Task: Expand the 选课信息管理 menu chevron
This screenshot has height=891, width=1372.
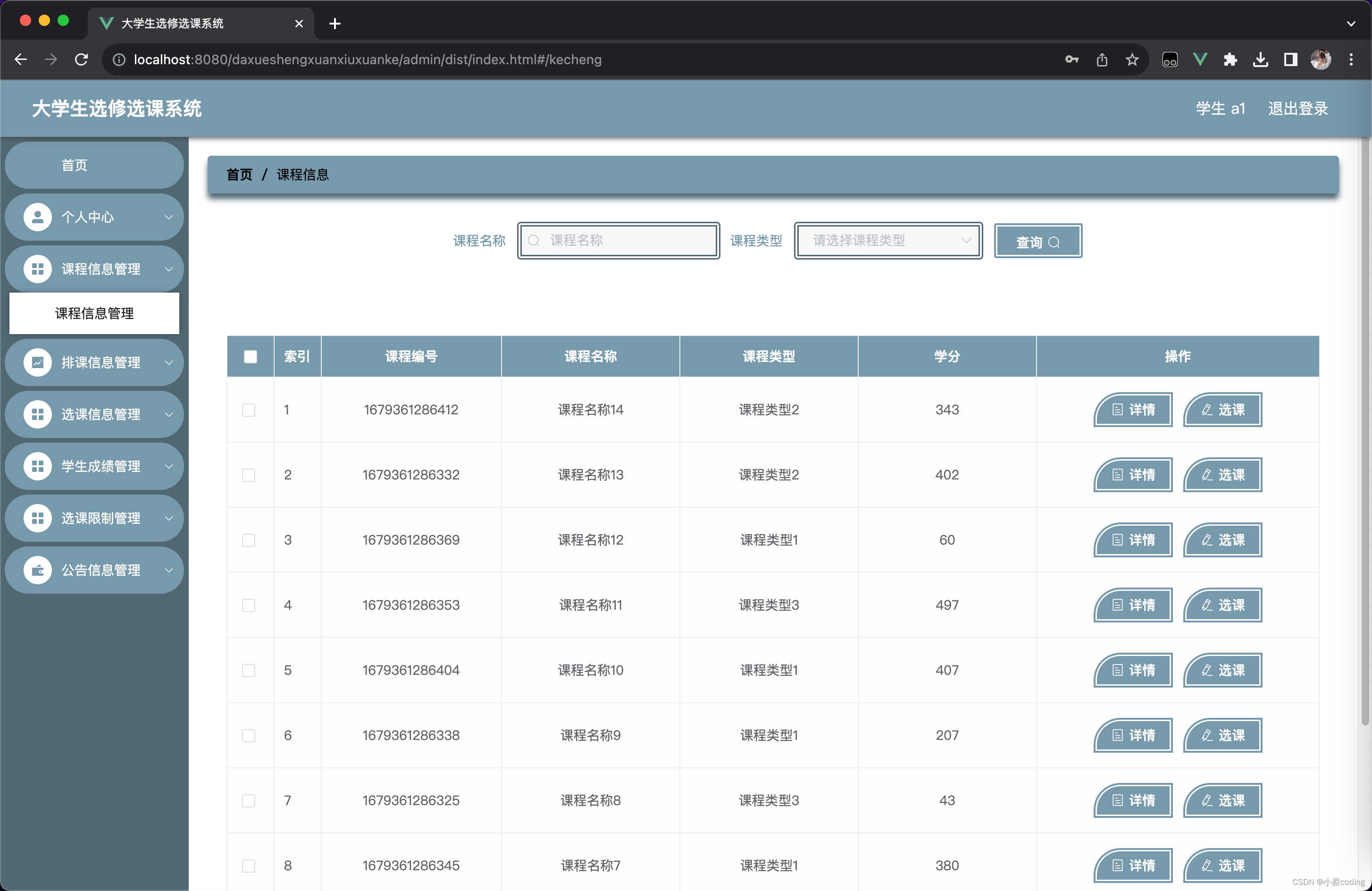Action: click(169, 415)
